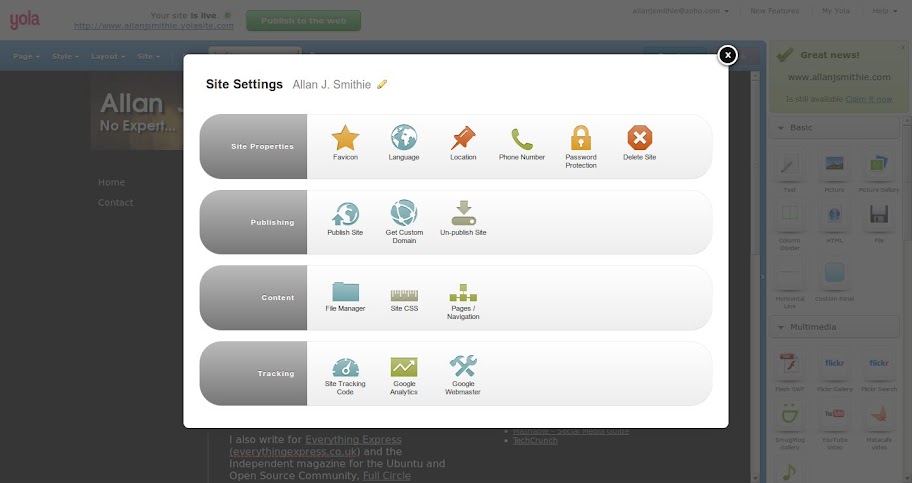Select the Picture Gallery widget

coord(878,173)
